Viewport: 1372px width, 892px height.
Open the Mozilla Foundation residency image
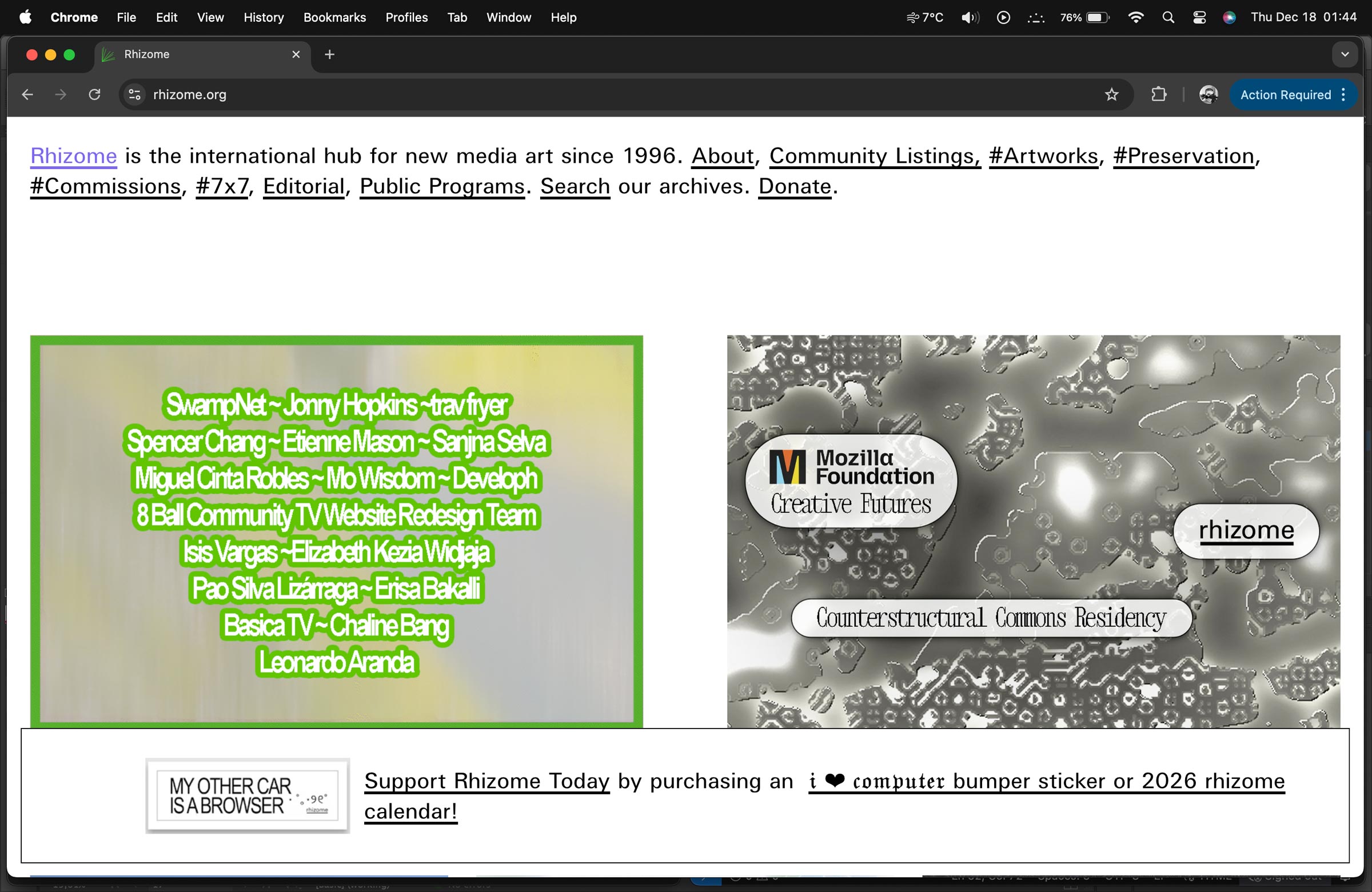tap(1033, 531)
